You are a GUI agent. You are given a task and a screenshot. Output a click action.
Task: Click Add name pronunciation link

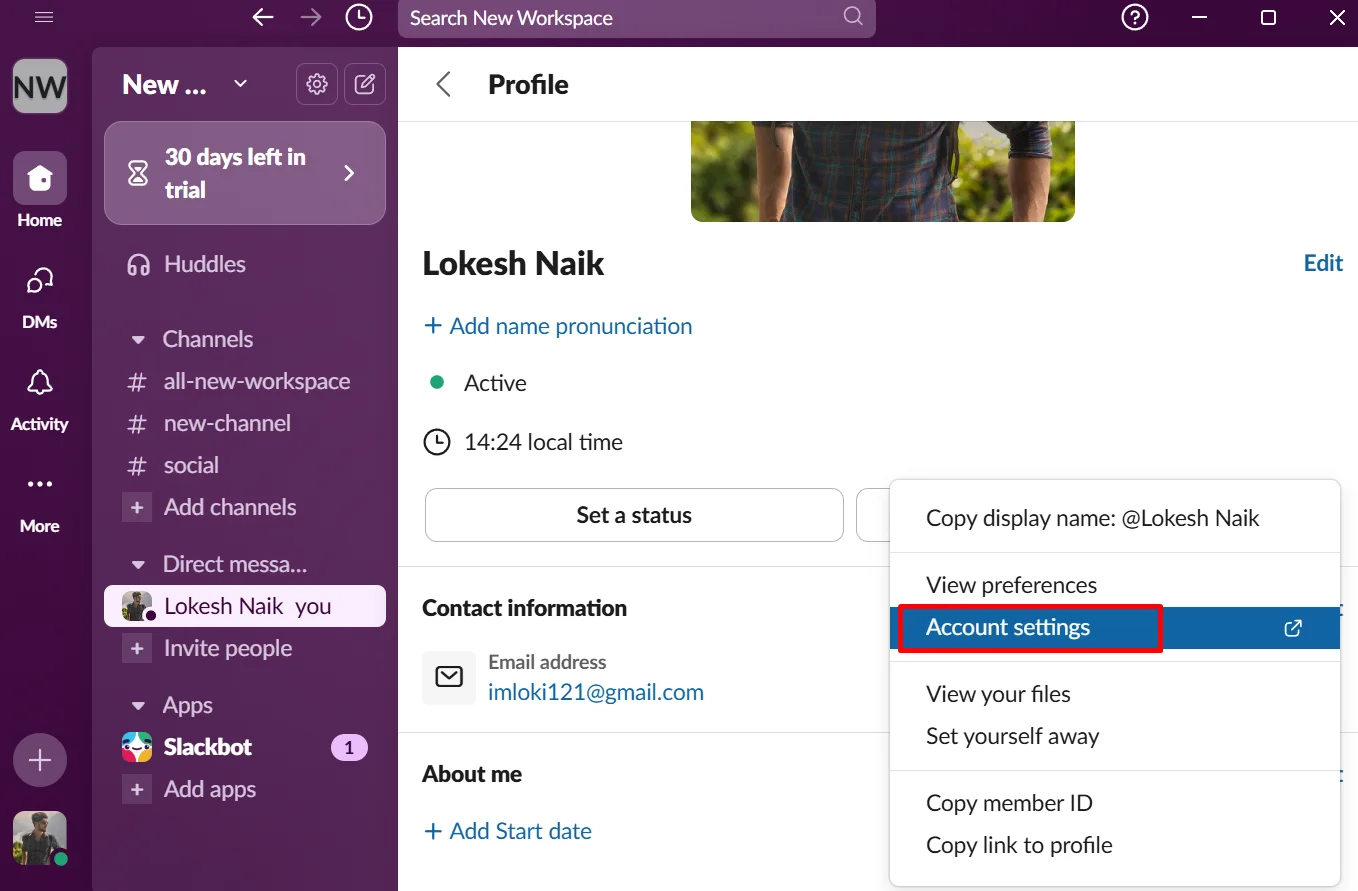[x=558, y=326]
